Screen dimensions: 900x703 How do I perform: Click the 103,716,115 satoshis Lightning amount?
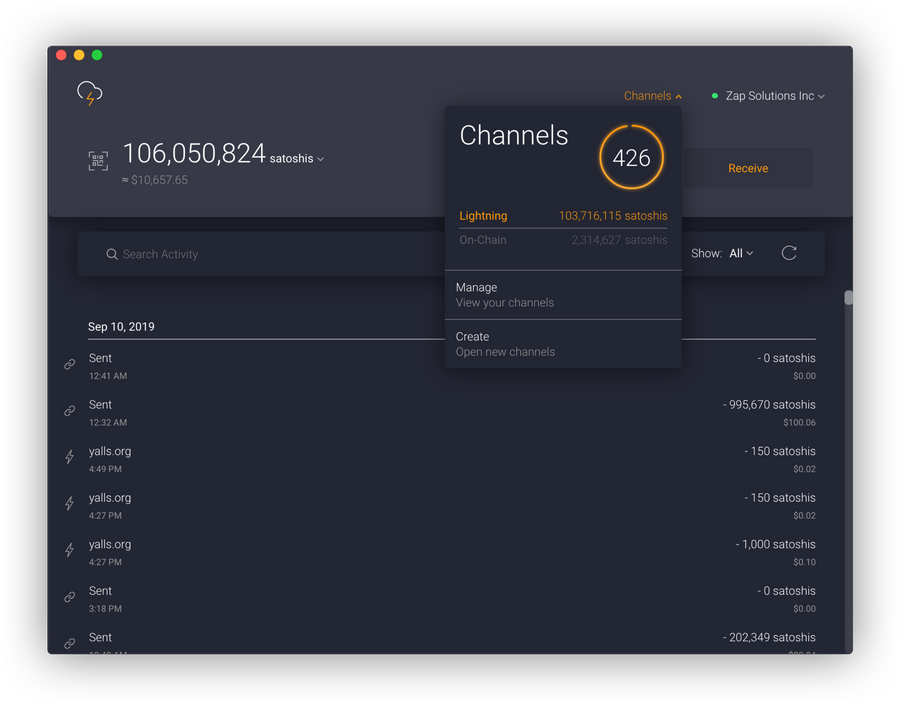(x=613, y=216)
